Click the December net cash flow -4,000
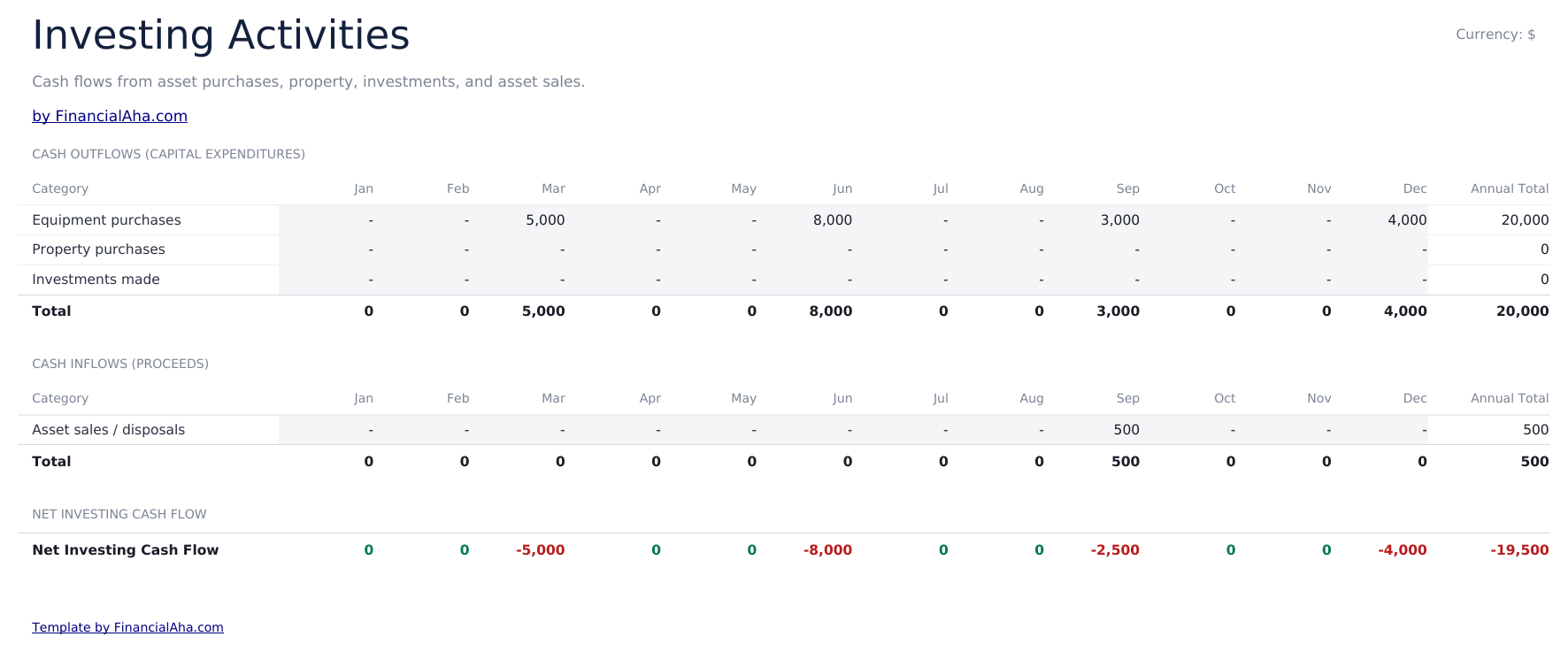 pyautogui.click(x=1403, y=550)
